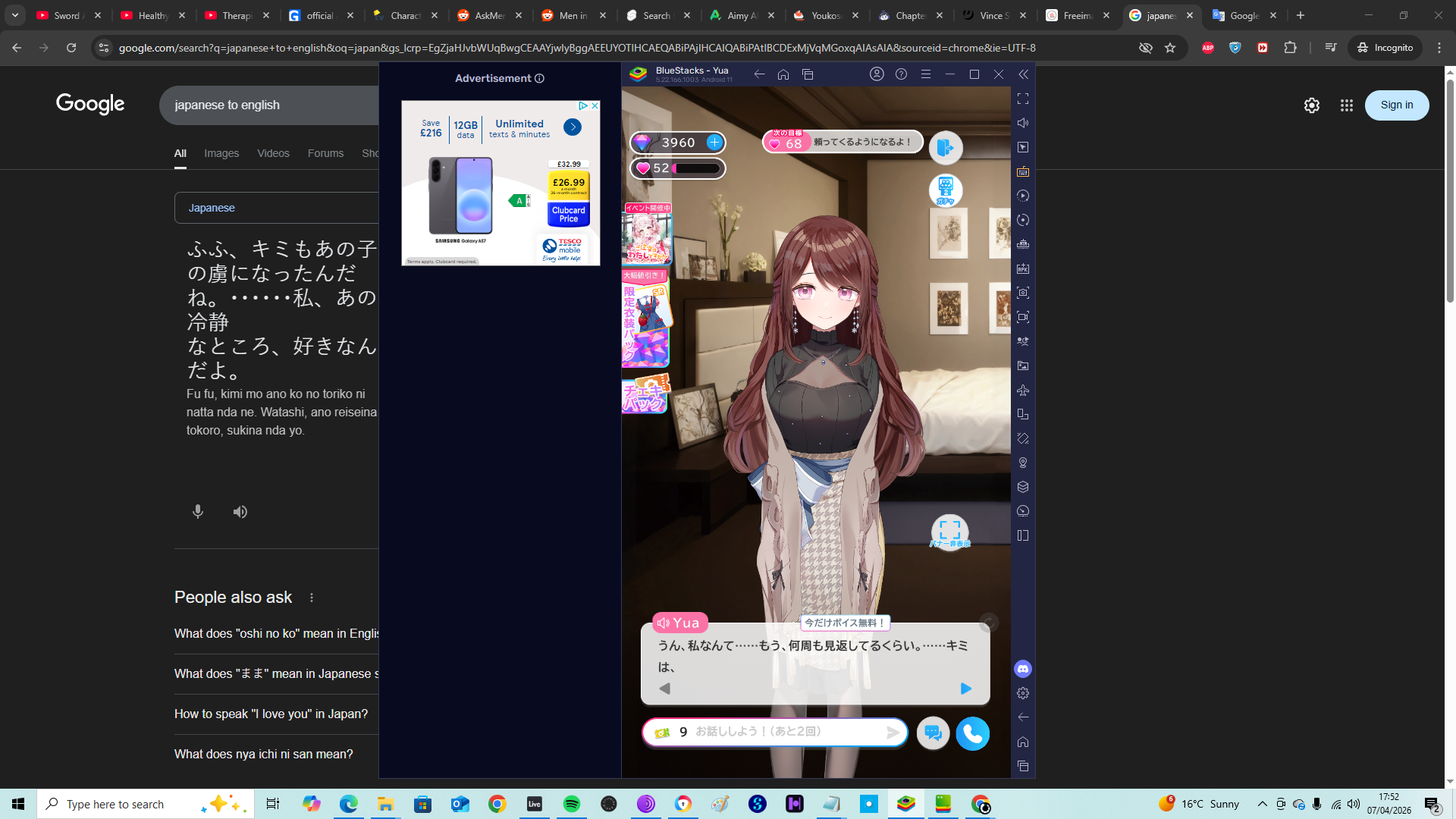Open Windows Start menu

pyautogui.click(x=18, y=804)
